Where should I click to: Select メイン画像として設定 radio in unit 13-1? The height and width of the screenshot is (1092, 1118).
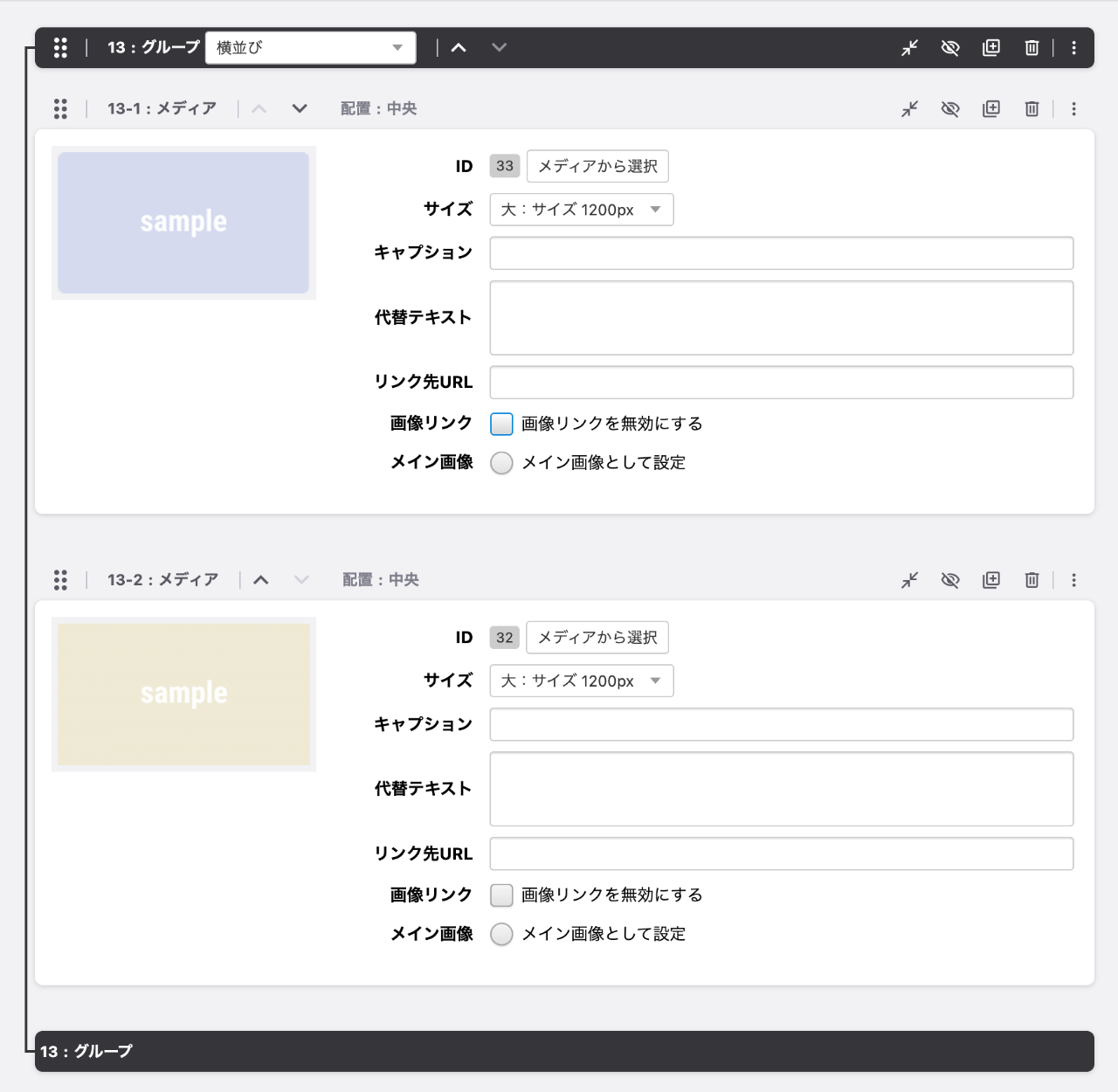[x=501, y=463]
